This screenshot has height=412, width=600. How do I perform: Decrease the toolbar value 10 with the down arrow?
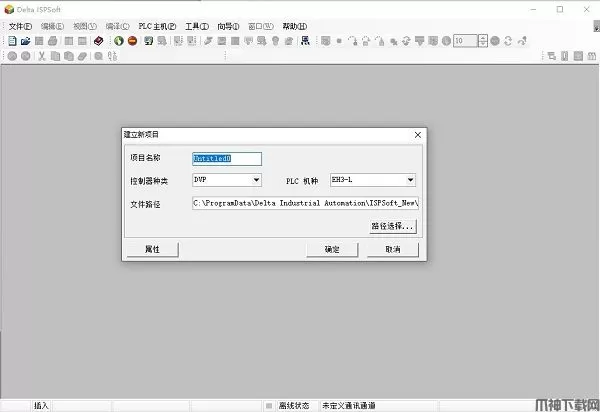click(483, 44)
